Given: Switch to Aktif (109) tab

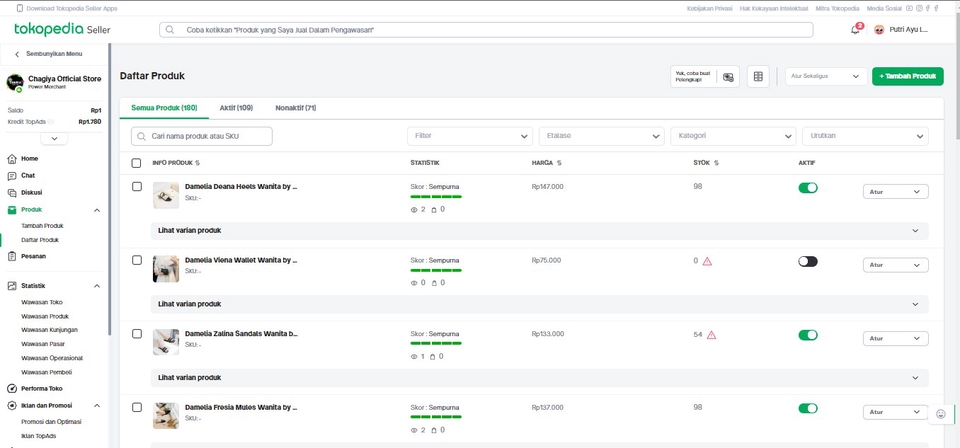Looking at the screenshot, I should click(236, 108).
